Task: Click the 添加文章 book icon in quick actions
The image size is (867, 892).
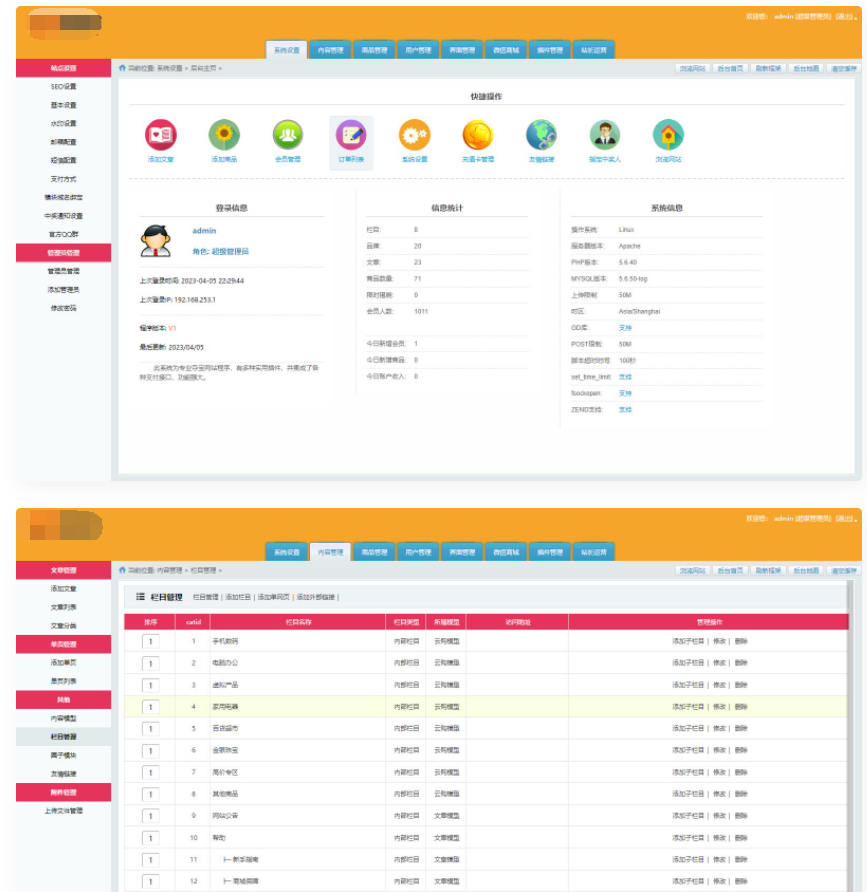Action: click(161, 135)
